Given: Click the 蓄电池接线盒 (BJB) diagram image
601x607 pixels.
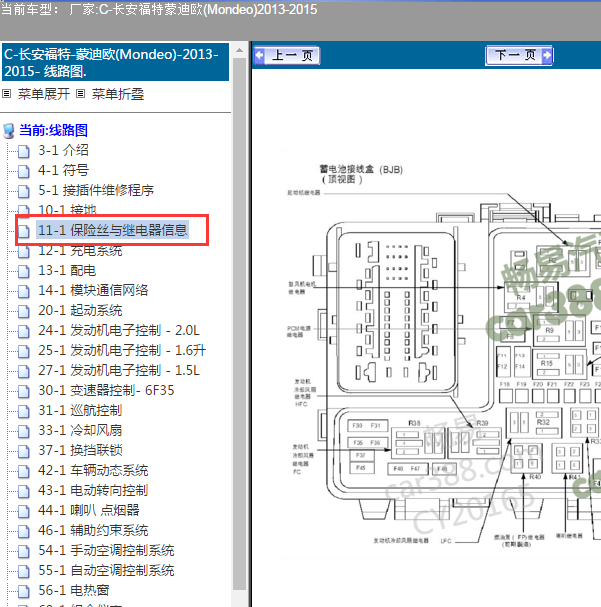Looking at the screenshot, I should tap(441, 354).
